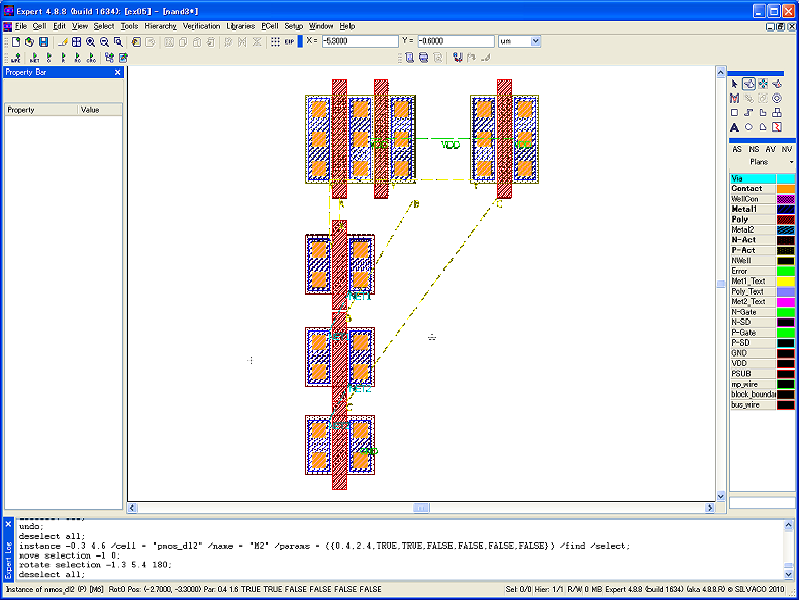Click the Zoom In magnifier icon
The width and height of the screenshot is (800, 600).
coord(90,42)
